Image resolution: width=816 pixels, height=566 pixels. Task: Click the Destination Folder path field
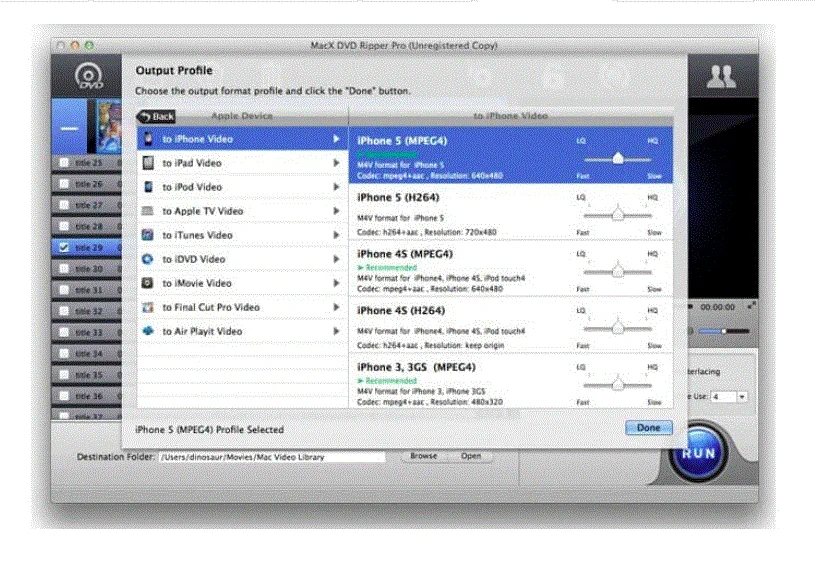tap(272, 457)
